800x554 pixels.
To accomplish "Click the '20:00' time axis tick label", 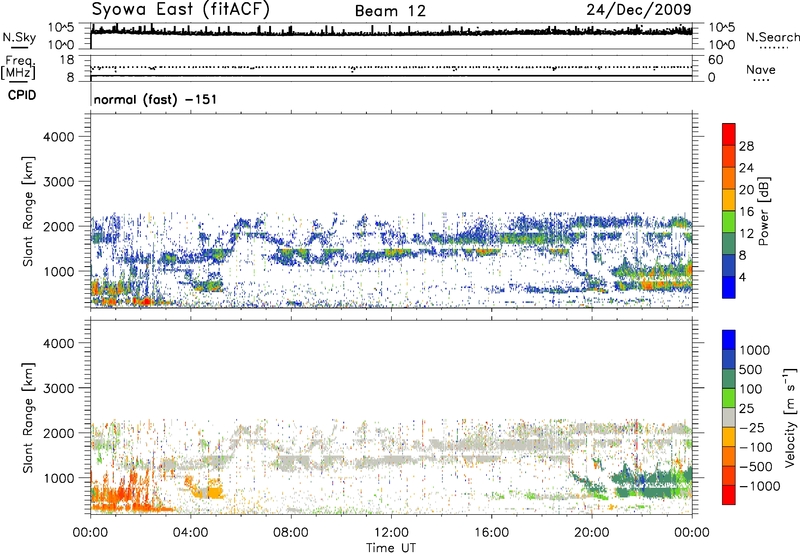I will click(x=592, y=533).
